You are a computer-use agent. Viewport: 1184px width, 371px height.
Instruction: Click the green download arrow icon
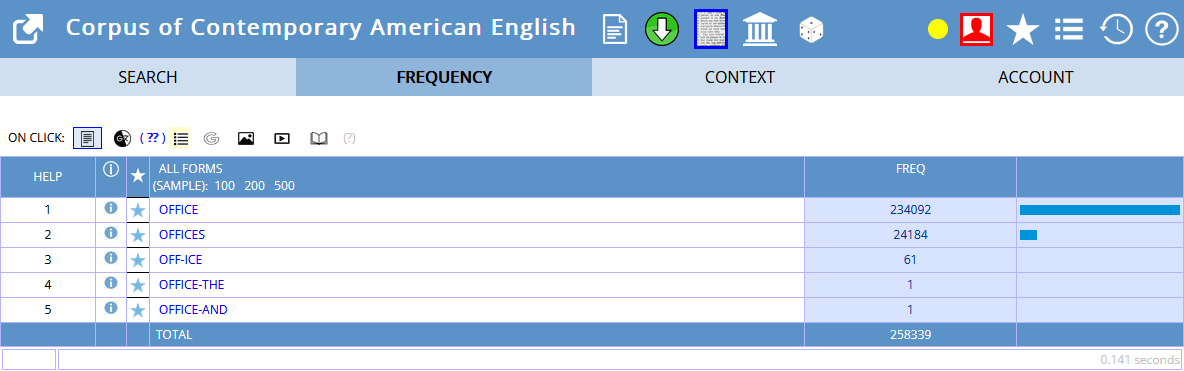661,29
